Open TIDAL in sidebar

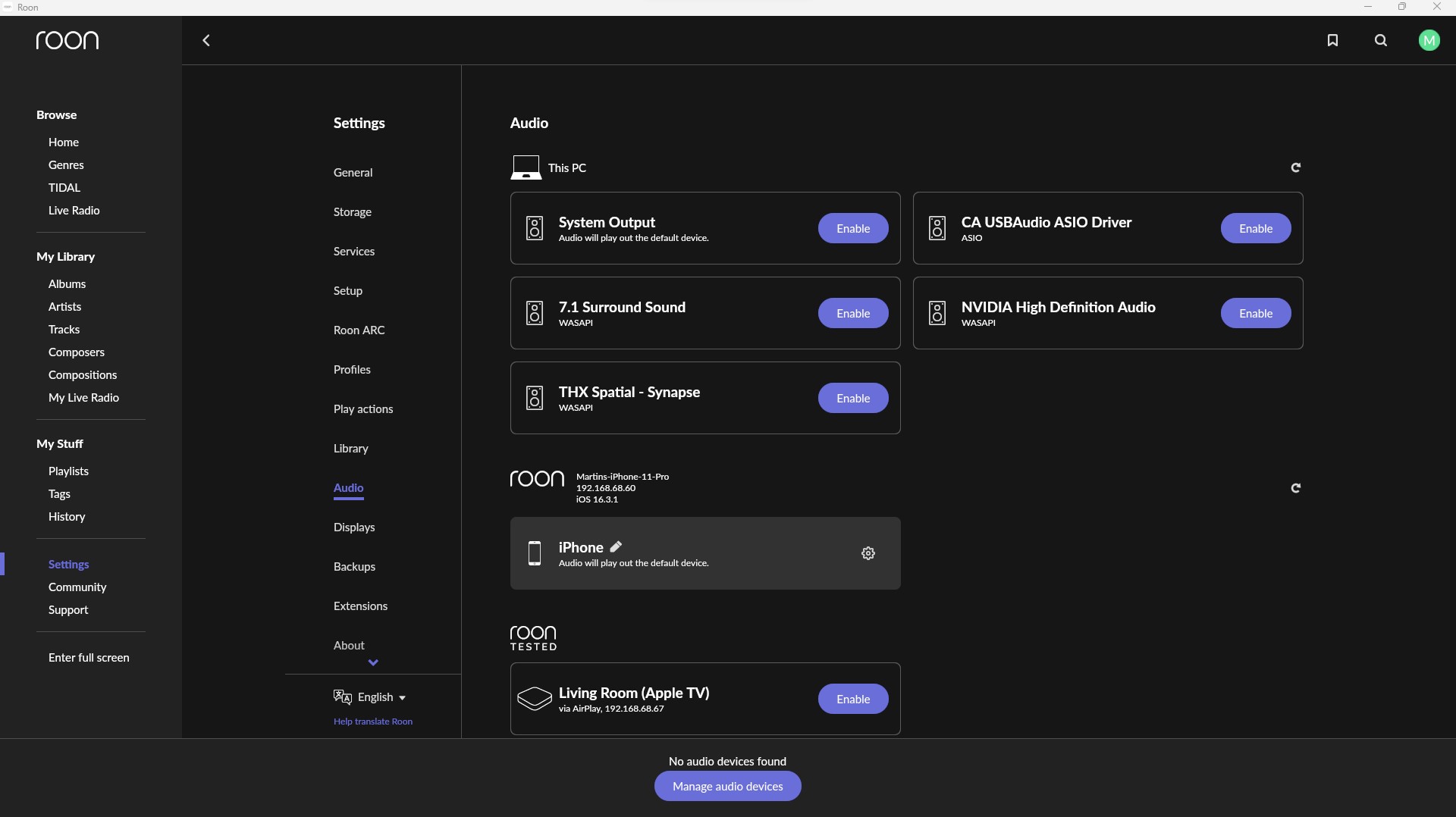[x=64, y=188]
